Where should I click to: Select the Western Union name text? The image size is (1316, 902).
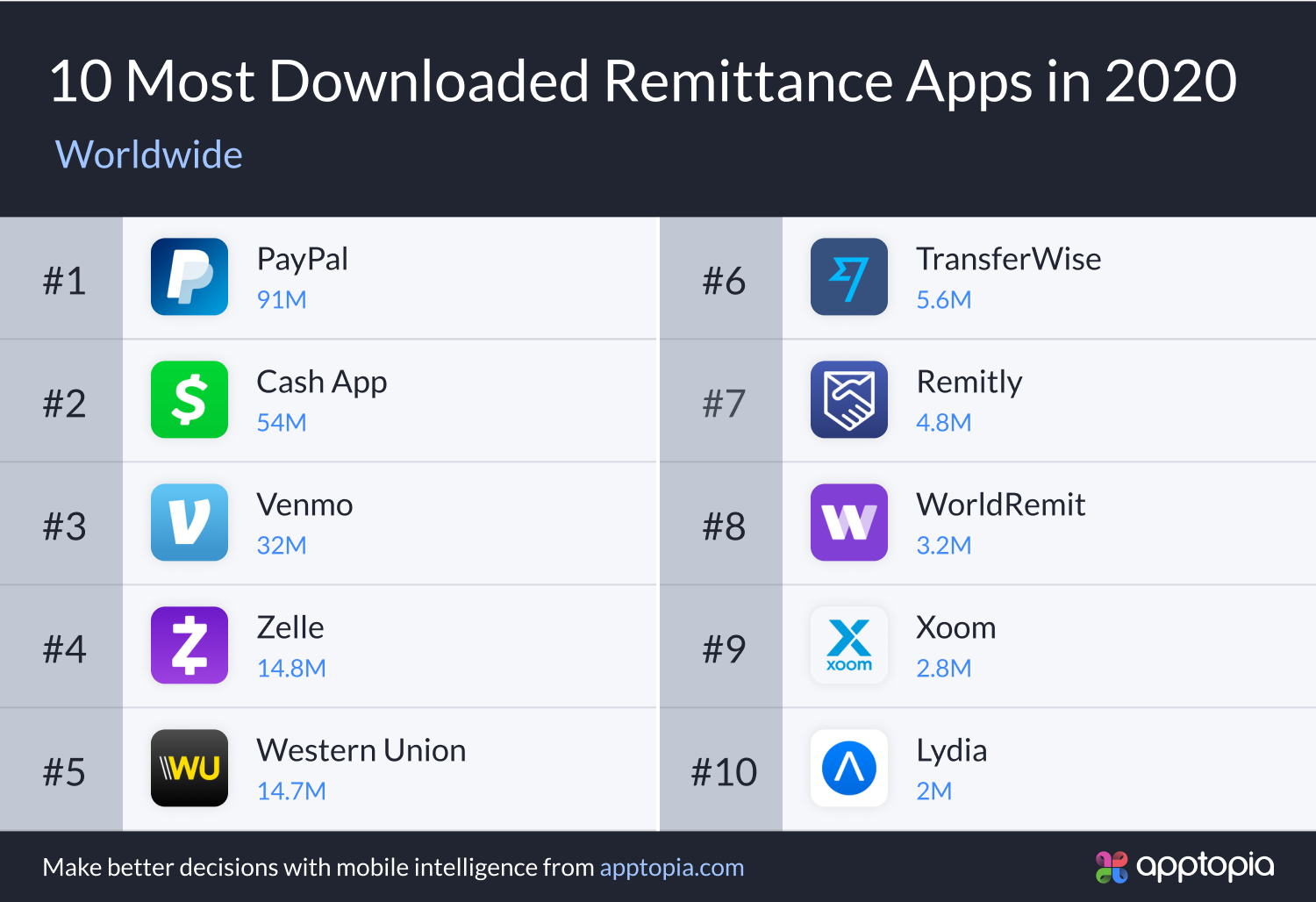pos(361,751)
